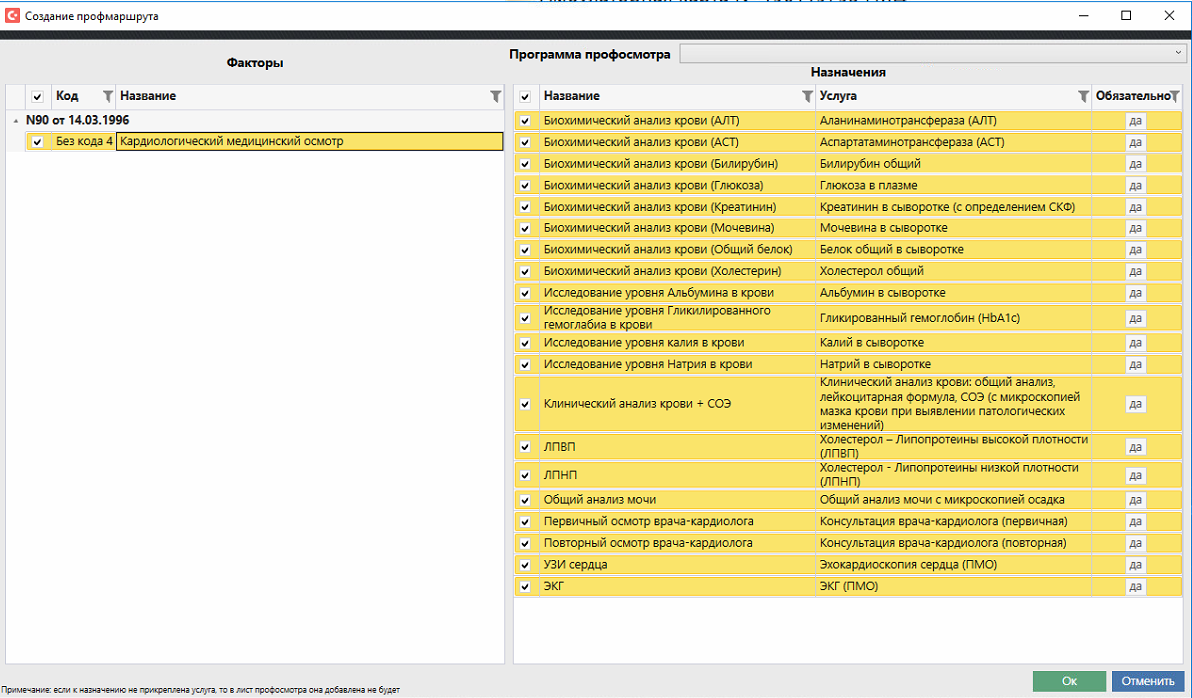Screen dimensions: 1192x698
Task: Toggle select-all checkbox in factors header
Action: click(37, 96)
